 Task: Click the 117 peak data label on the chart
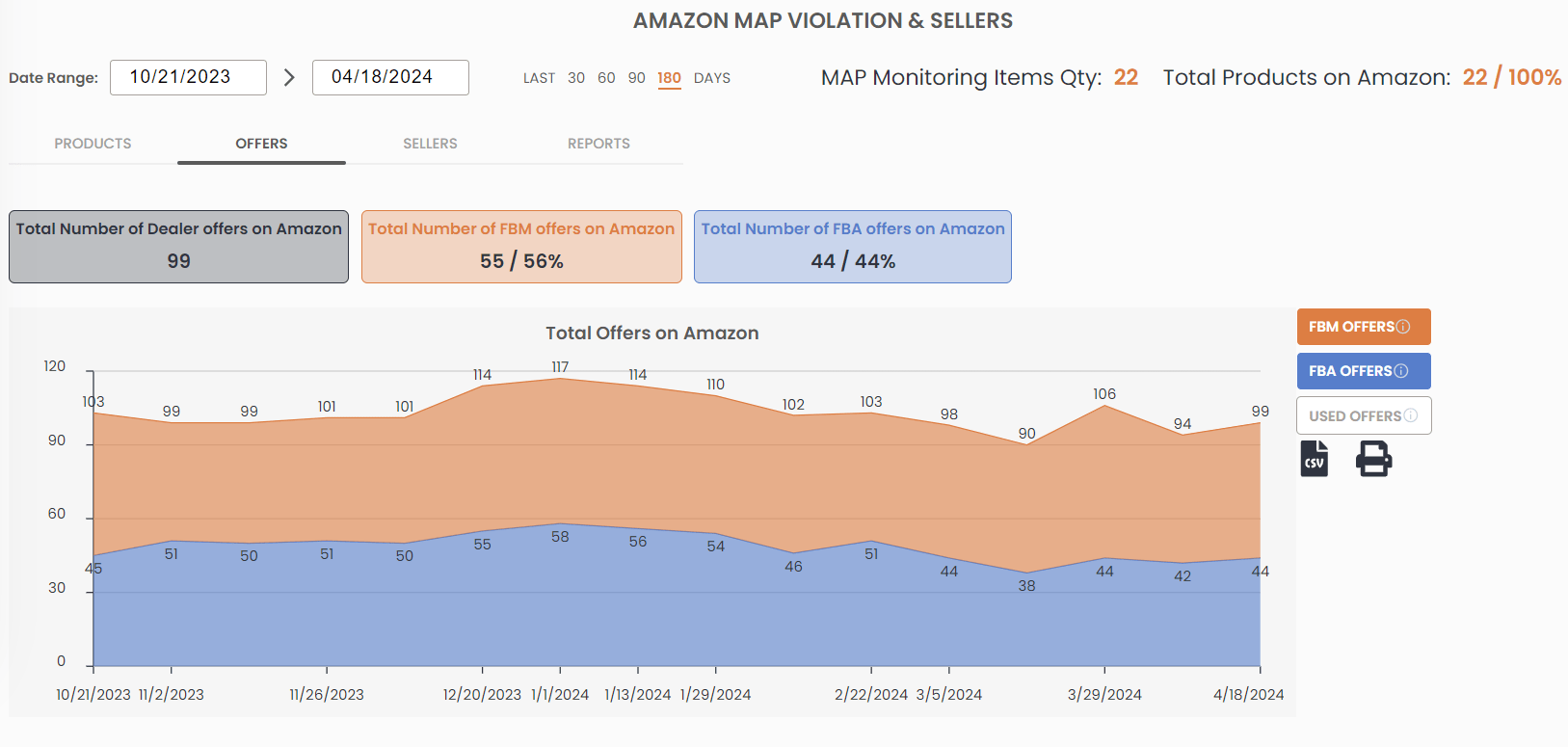[560, 367]
